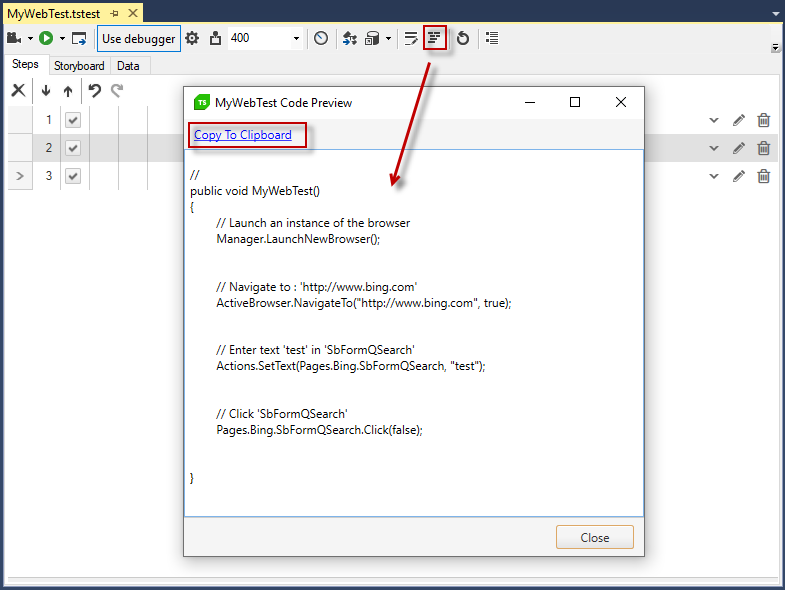Open the record button dropdown arrow
Viewport: 785px width, 590px height.
click(x=31, y=39)
